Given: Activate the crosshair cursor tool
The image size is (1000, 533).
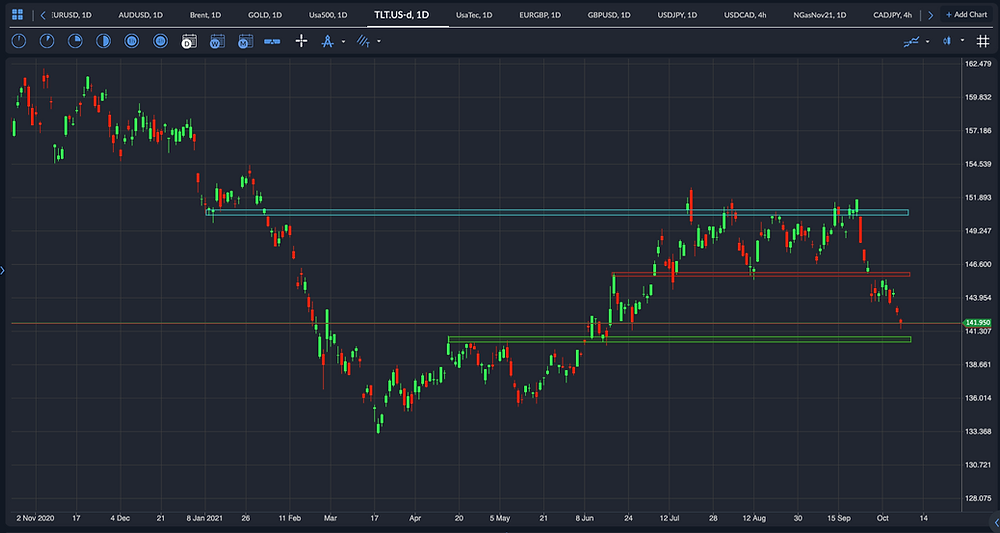Looking at the screenshot, I should coord(302,41).
